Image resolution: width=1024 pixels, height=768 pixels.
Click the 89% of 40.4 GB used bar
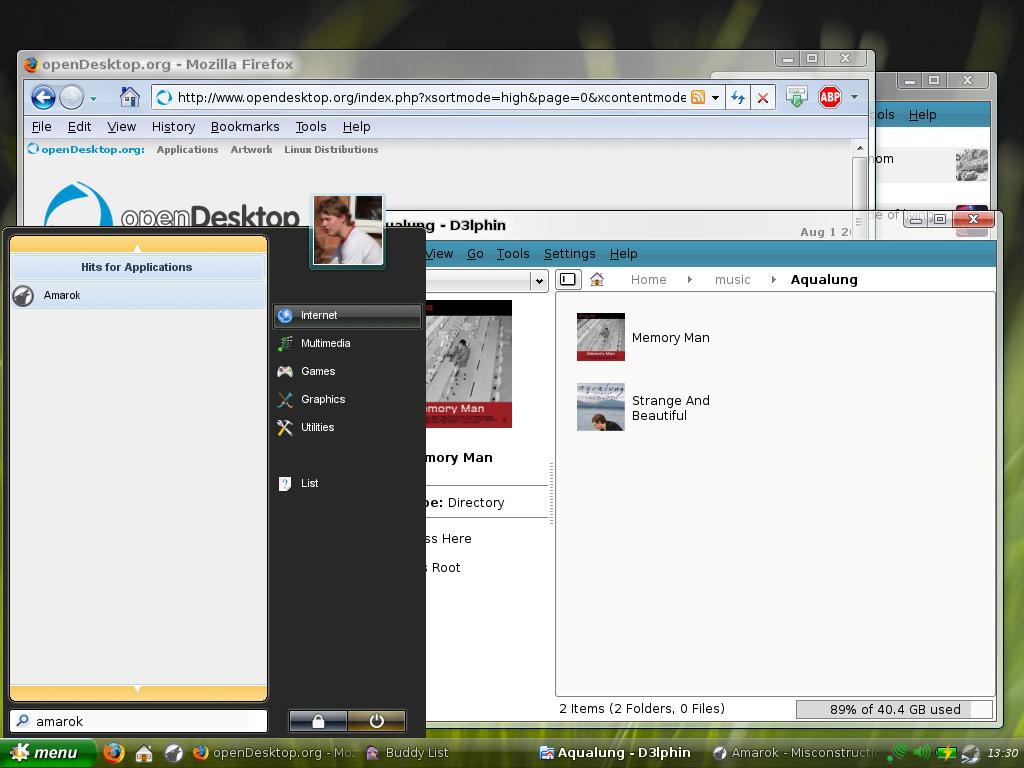click(895, 709)
